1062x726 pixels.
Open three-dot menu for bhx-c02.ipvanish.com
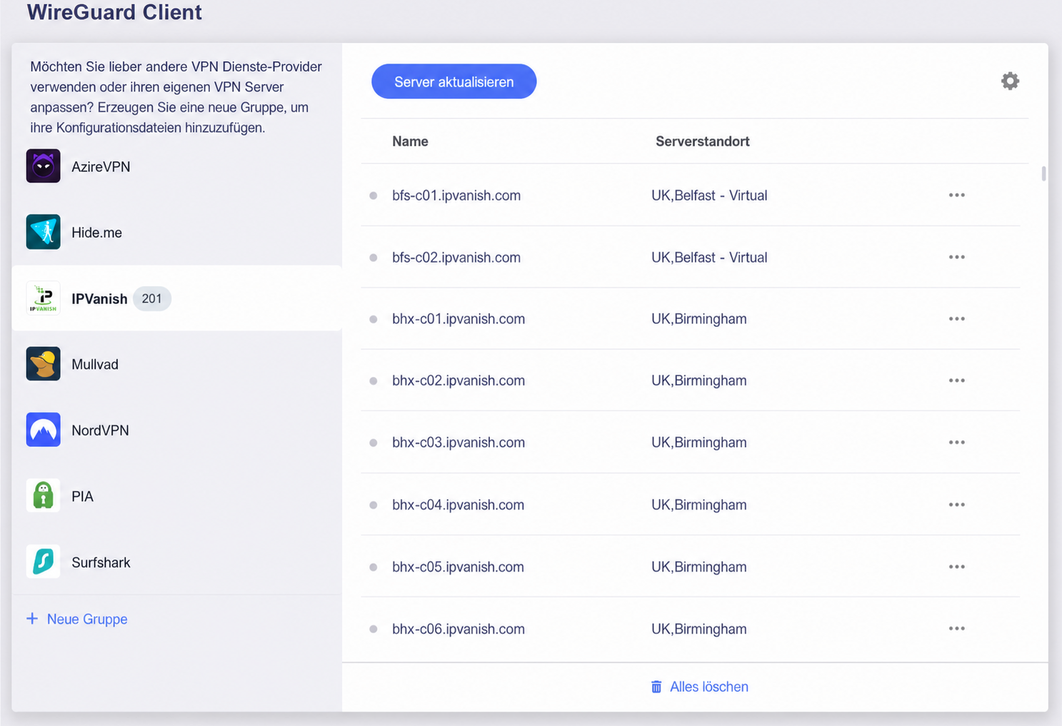pos(956,380)
